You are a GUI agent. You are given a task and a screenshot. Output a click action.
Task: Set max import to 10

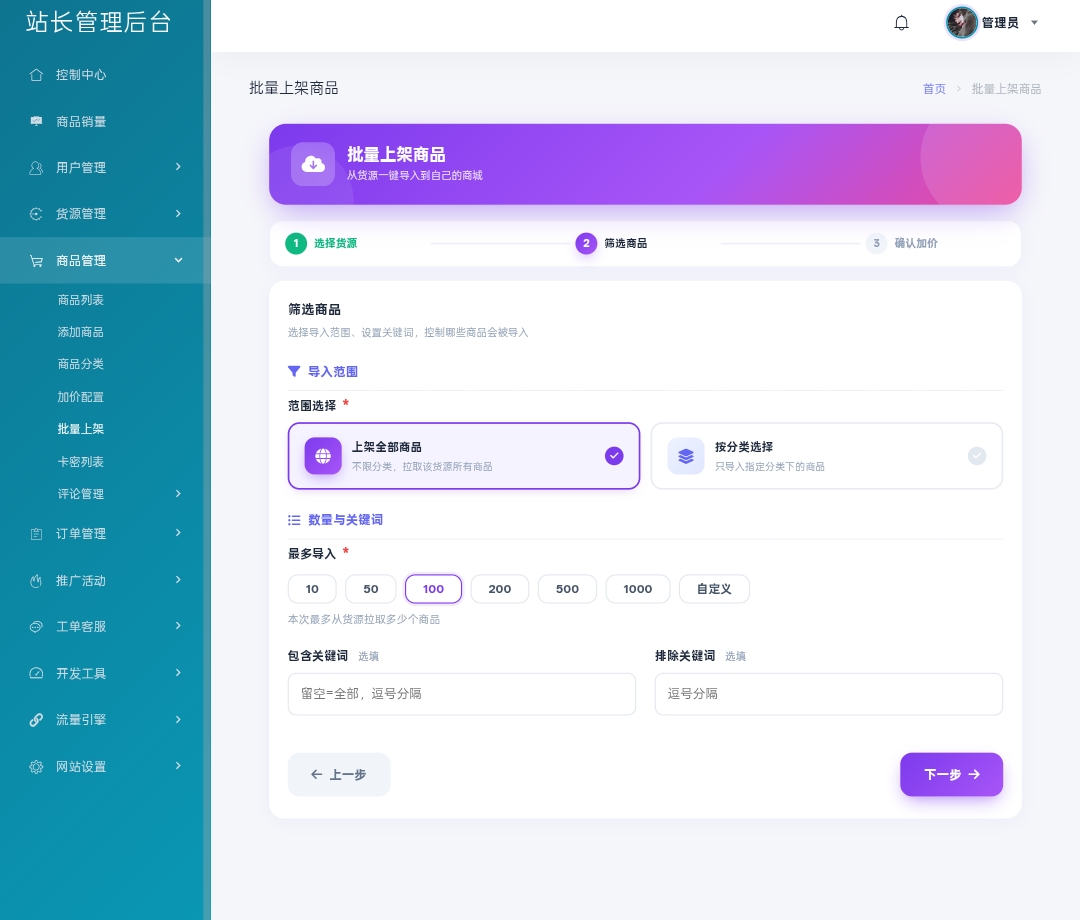(x=312, y=589)
